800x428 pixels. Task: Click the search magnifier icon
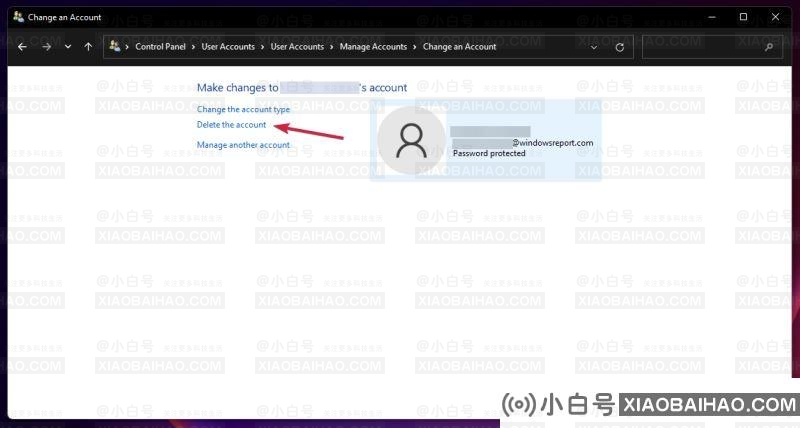point(769,47)
